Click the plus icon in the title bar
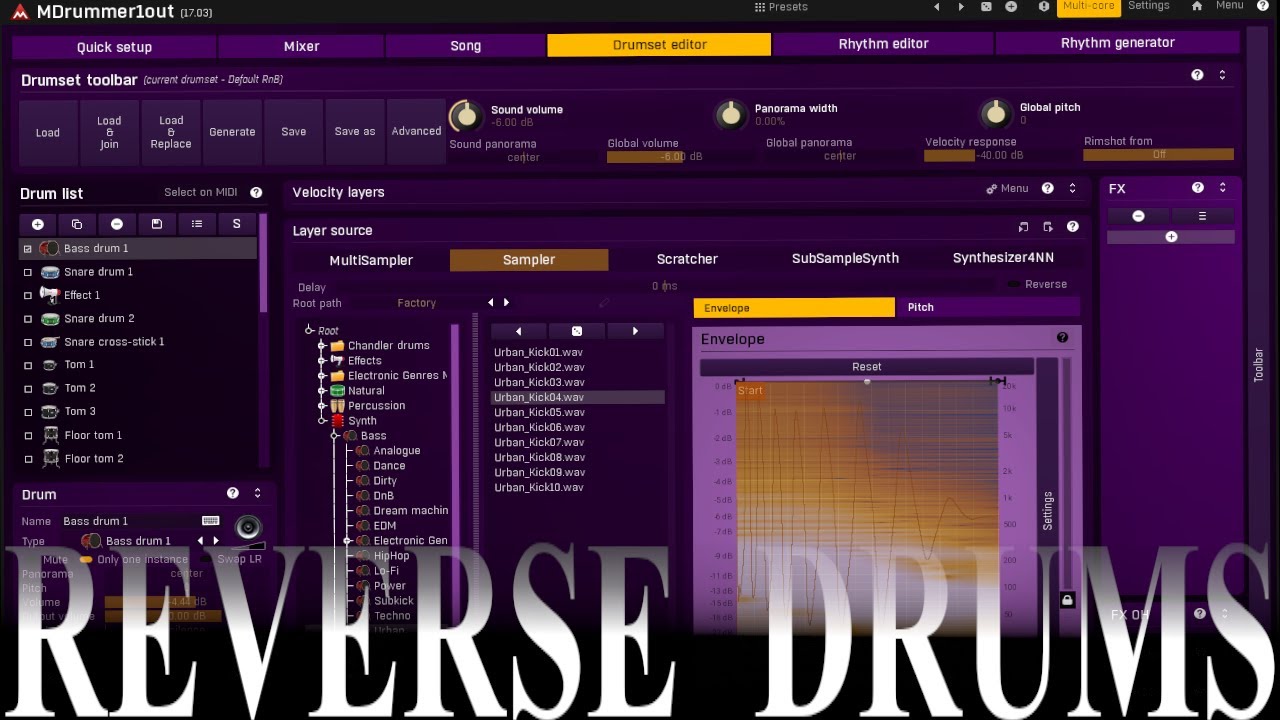The image size is (1280, 720). point(1011,7)
